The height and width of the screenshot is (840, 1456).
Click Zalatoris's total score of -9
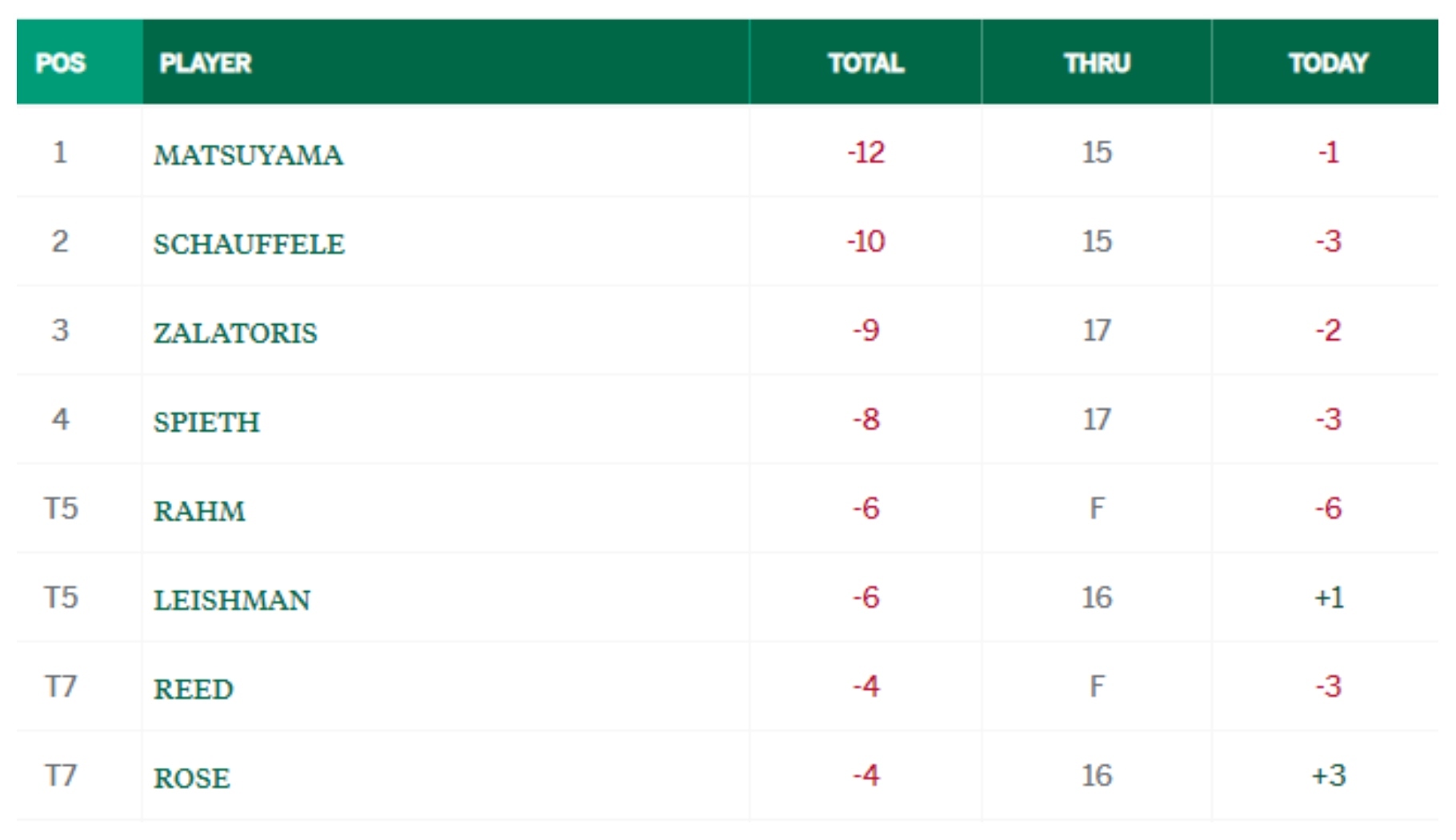pos(866,330)
